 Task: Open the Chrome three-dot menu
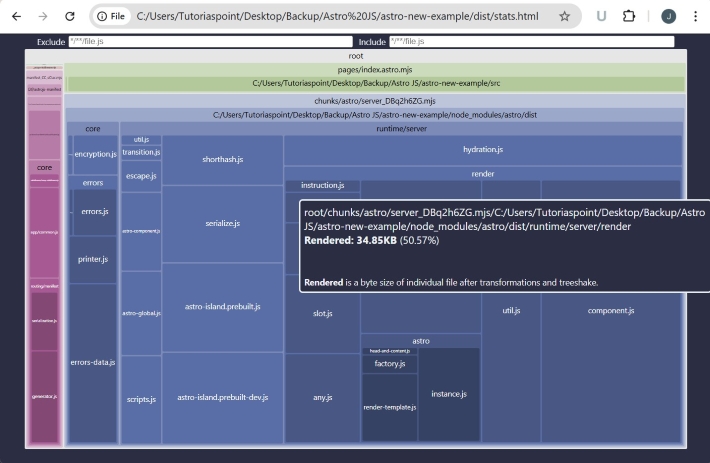tap(696, 16)
